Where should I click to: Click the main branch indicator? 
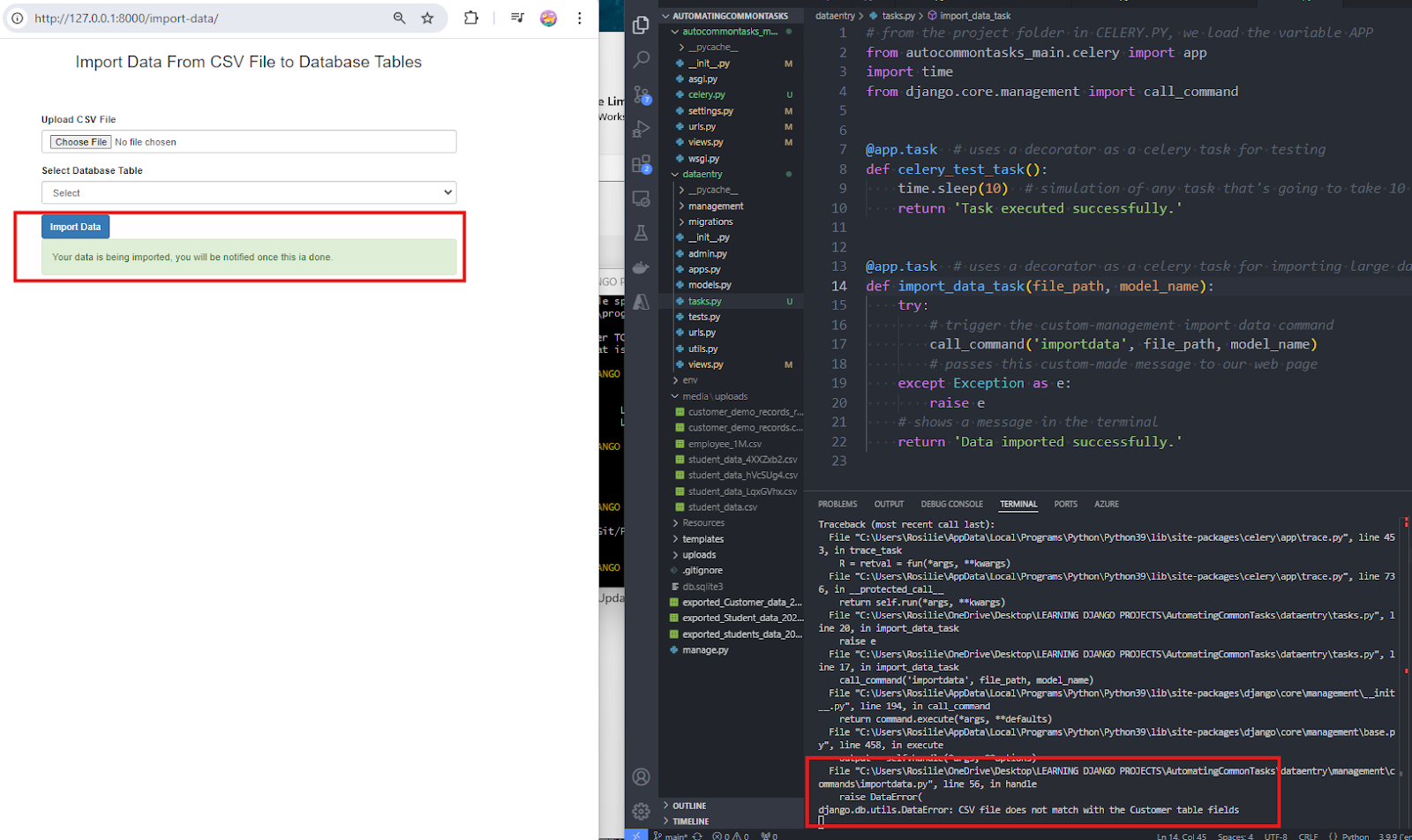point(671,835)
